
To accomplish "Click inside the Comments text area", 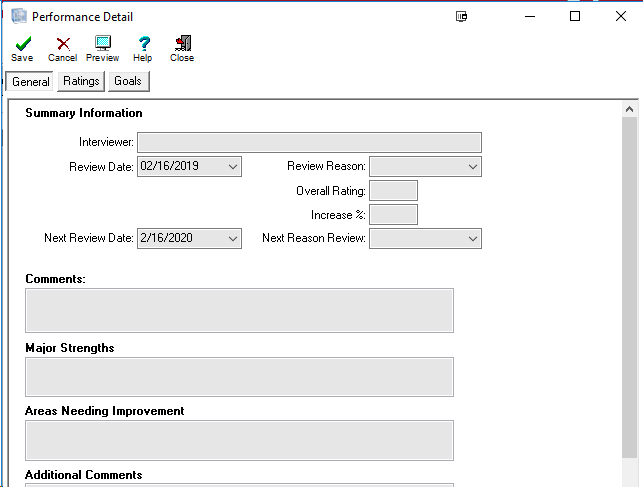I will (239, 310).
